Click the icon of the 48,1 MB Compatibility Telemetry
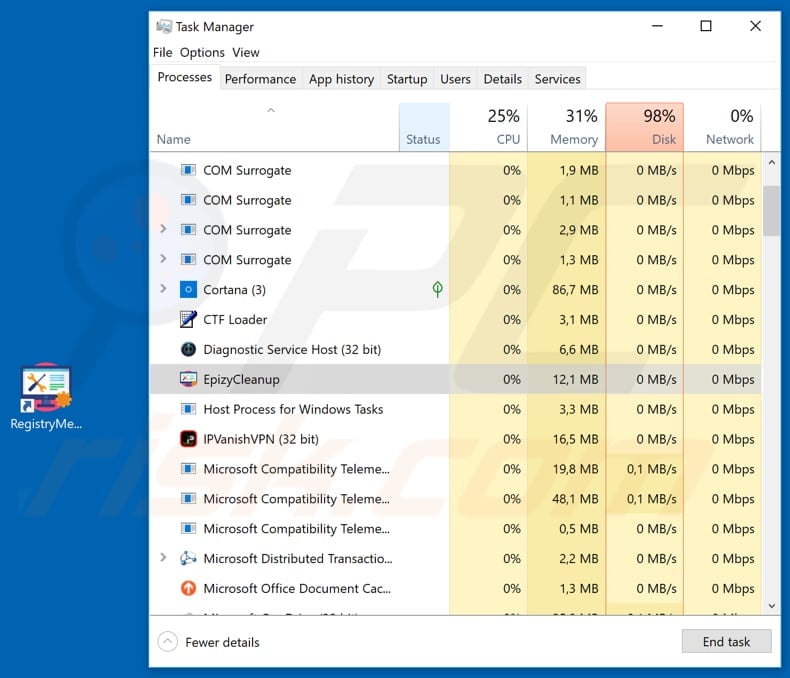The width and height of the screenshot is (790, 678). 188,499
